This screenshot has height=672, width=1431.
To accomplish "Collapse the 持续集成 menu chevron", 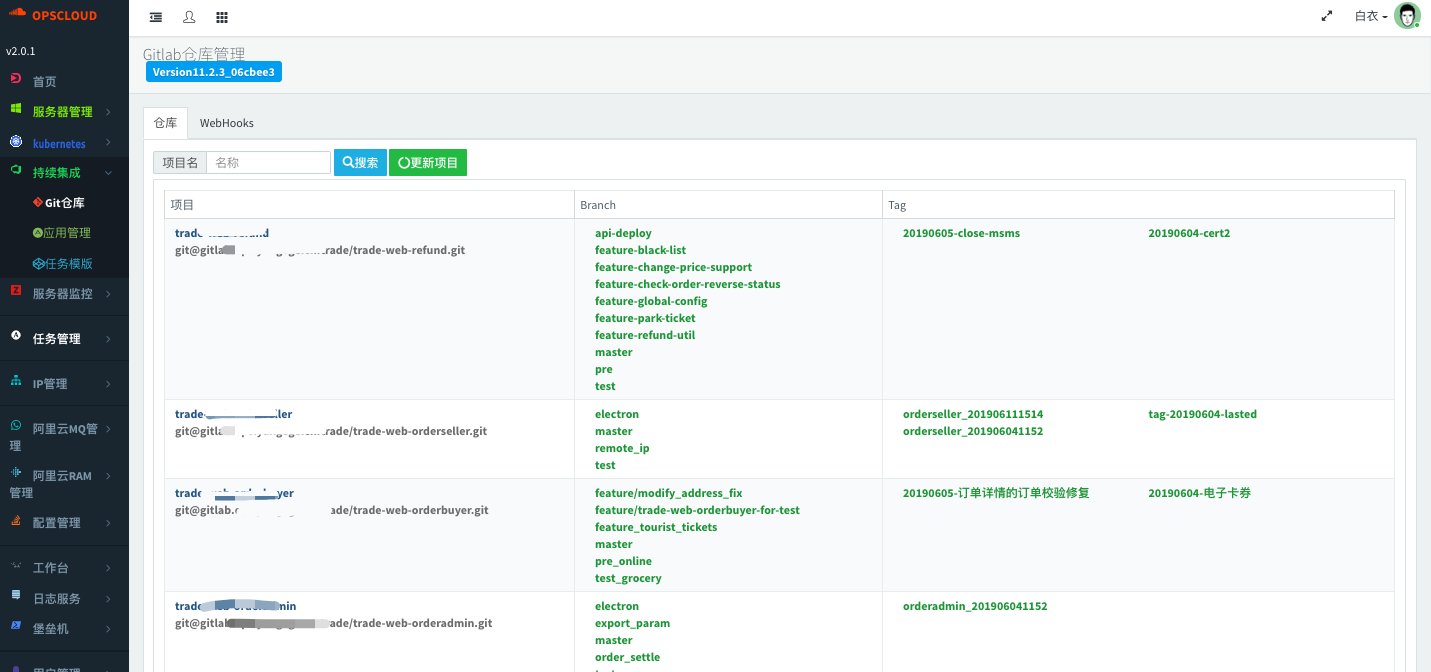I will (x=108, y=172).
